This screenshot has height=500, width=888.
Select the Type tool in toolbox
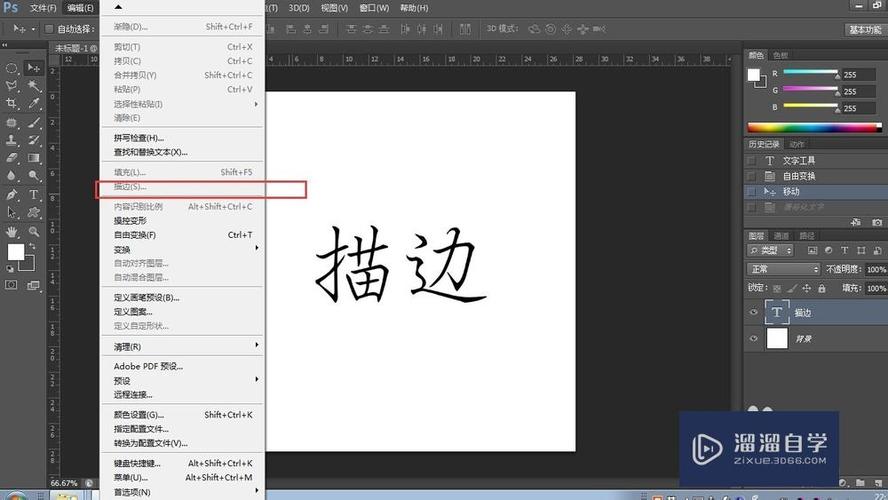[34, 195]
